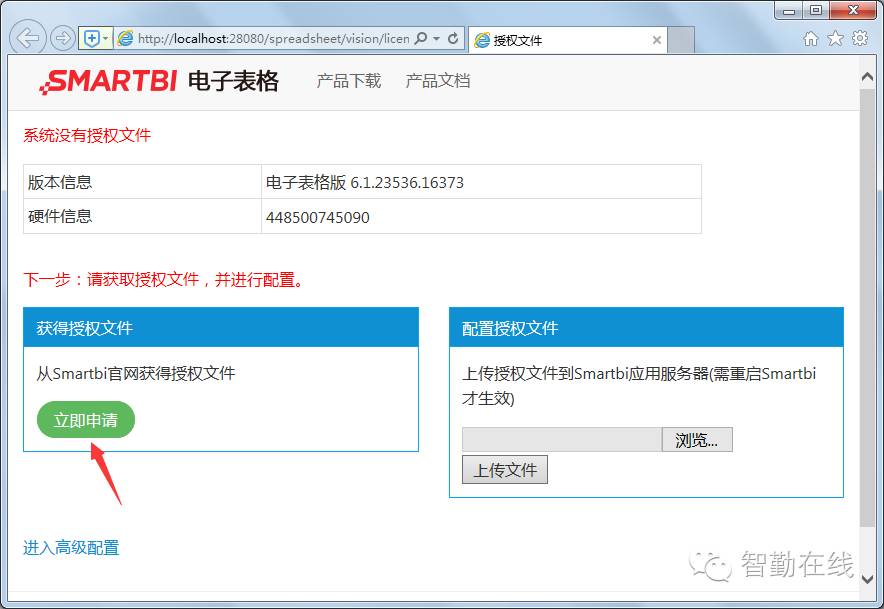The height and width of the screenshot is (609, 884).
Task: Open the 产品文档 menu item
Action: click(x=437, y=81)
